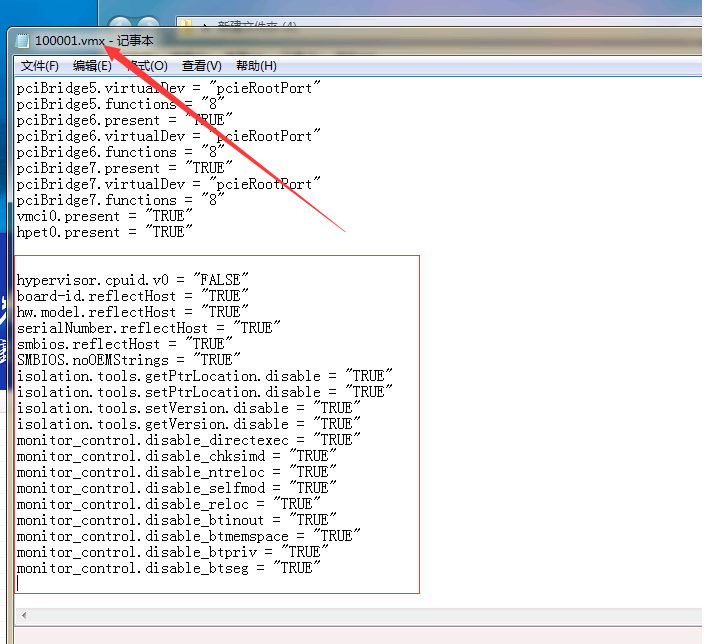Open the 编辑(E) menu
Image resolution: width=721 pixels, height=644 pixels.
(92, 66)
